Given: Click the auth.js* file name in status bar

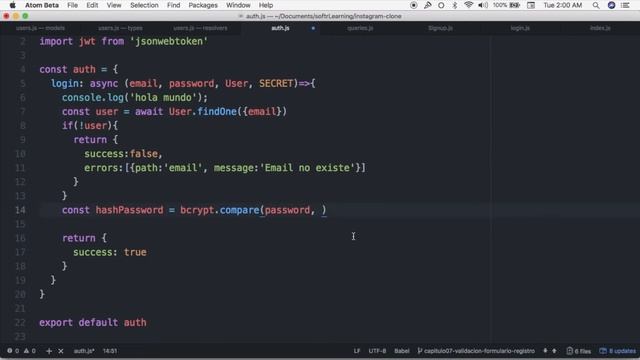Looking at the screenshot, I should click(84, 351).
